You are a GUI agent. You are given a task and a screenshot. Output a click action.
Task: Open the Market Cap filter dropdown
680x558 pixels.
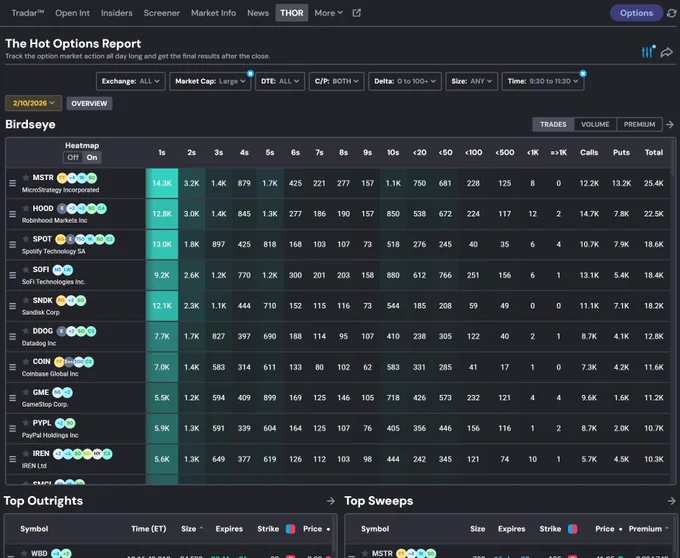tap(210, 81)
